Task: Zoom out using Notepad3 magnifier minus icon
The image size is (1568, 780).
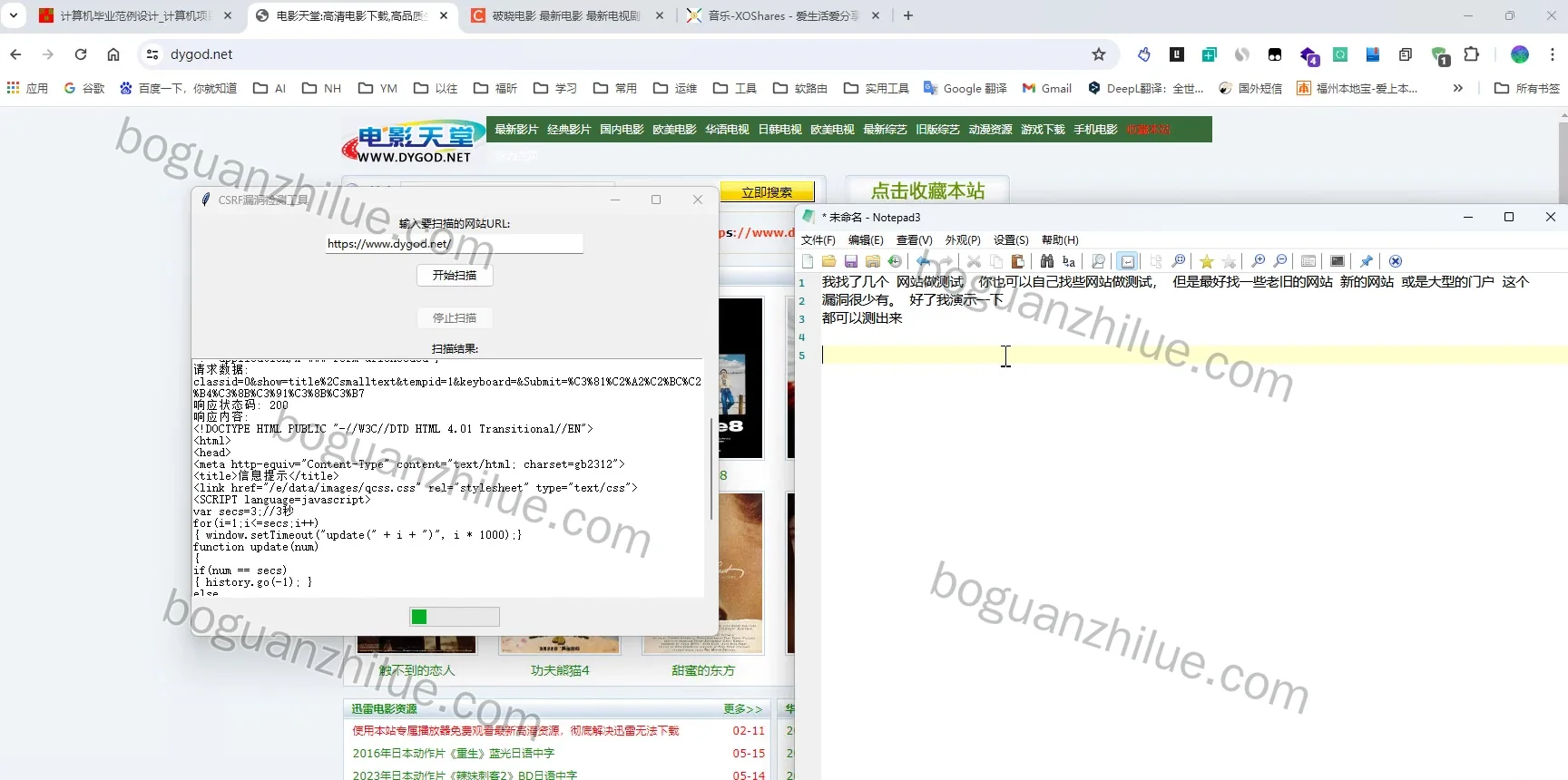Action: coord(1280,261)
